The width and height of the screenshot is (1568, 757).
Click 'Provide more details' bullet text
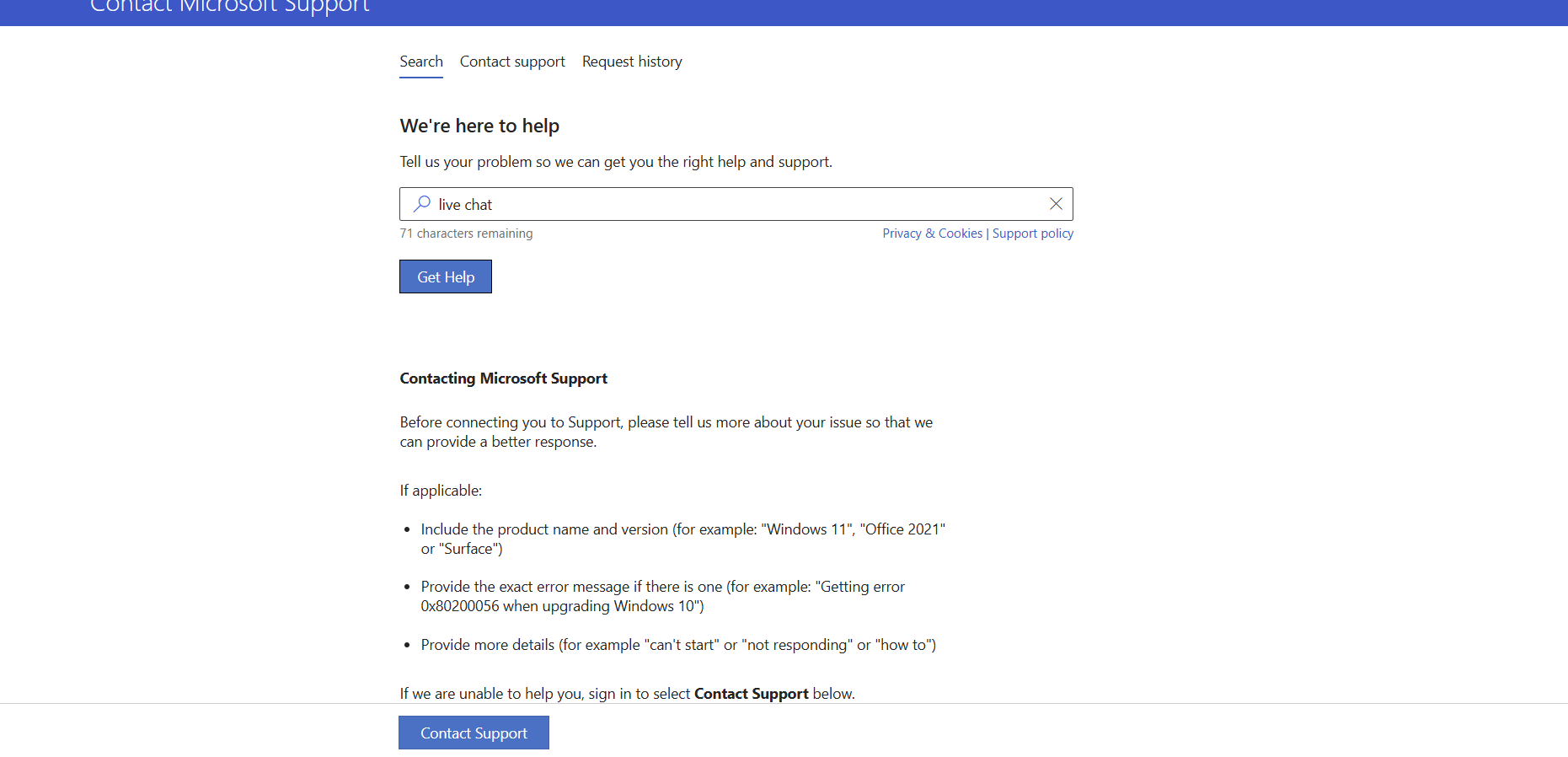pyautogui.click(x=678, y=645)
